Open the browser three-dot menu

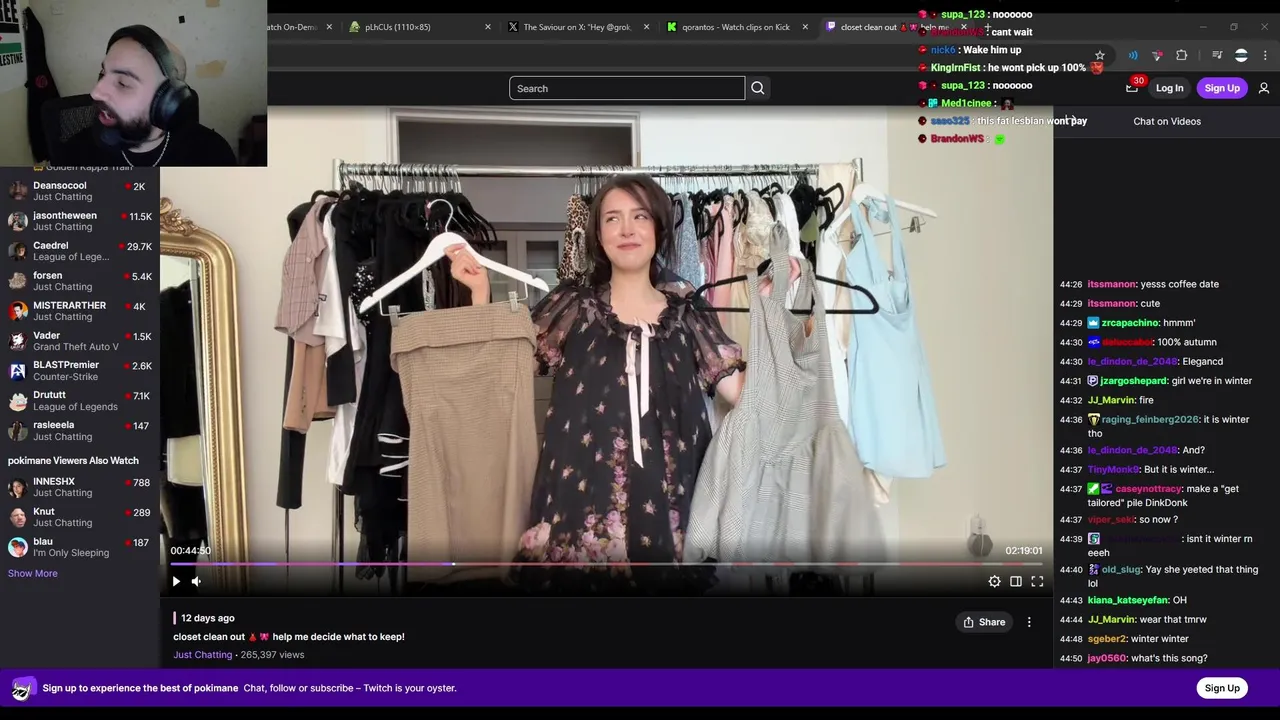(1266, 56)
